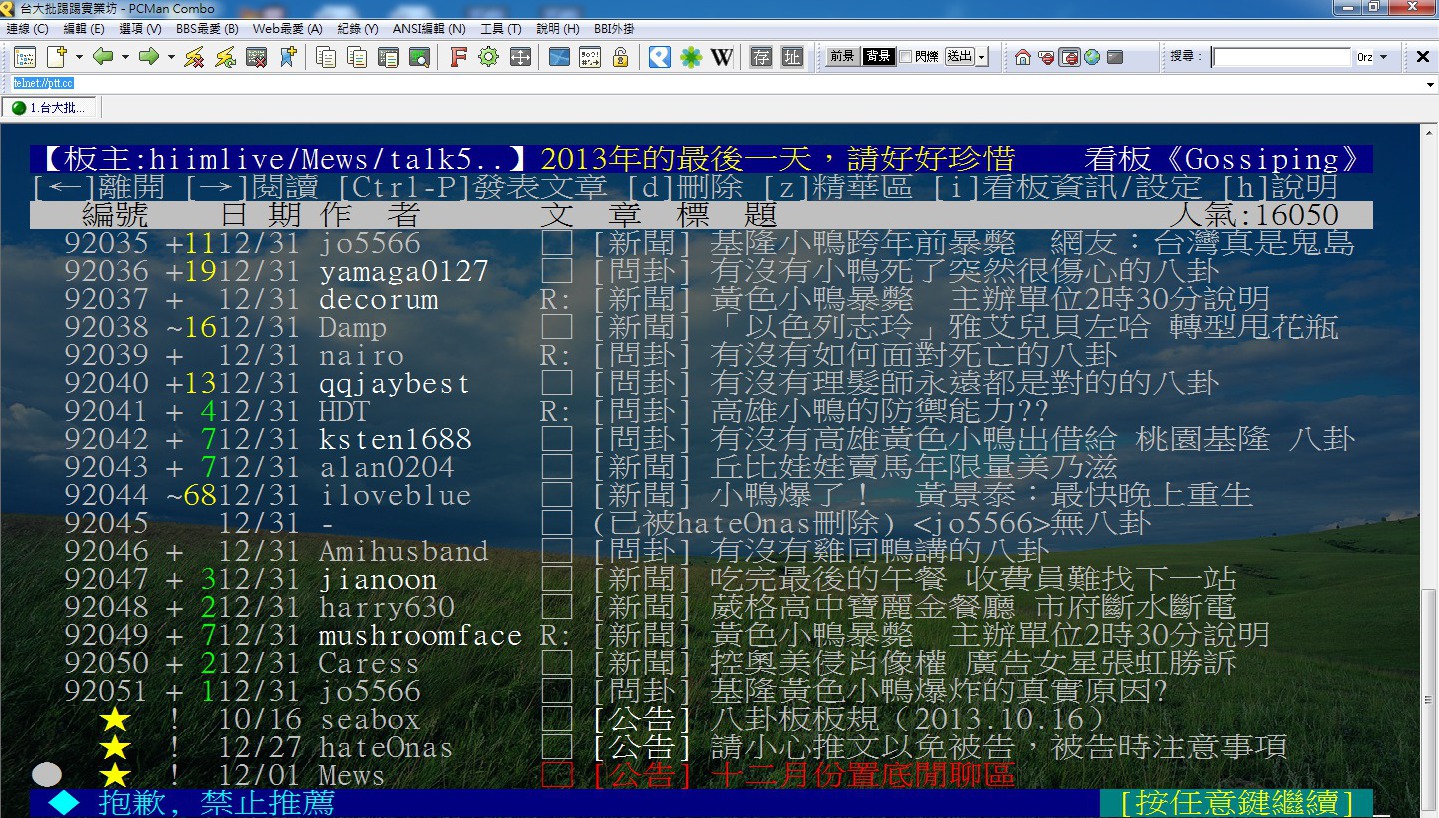Click the black 背景 background color swatch
1439x818 pixels.
pyautogui.click(x=878, y=57)
